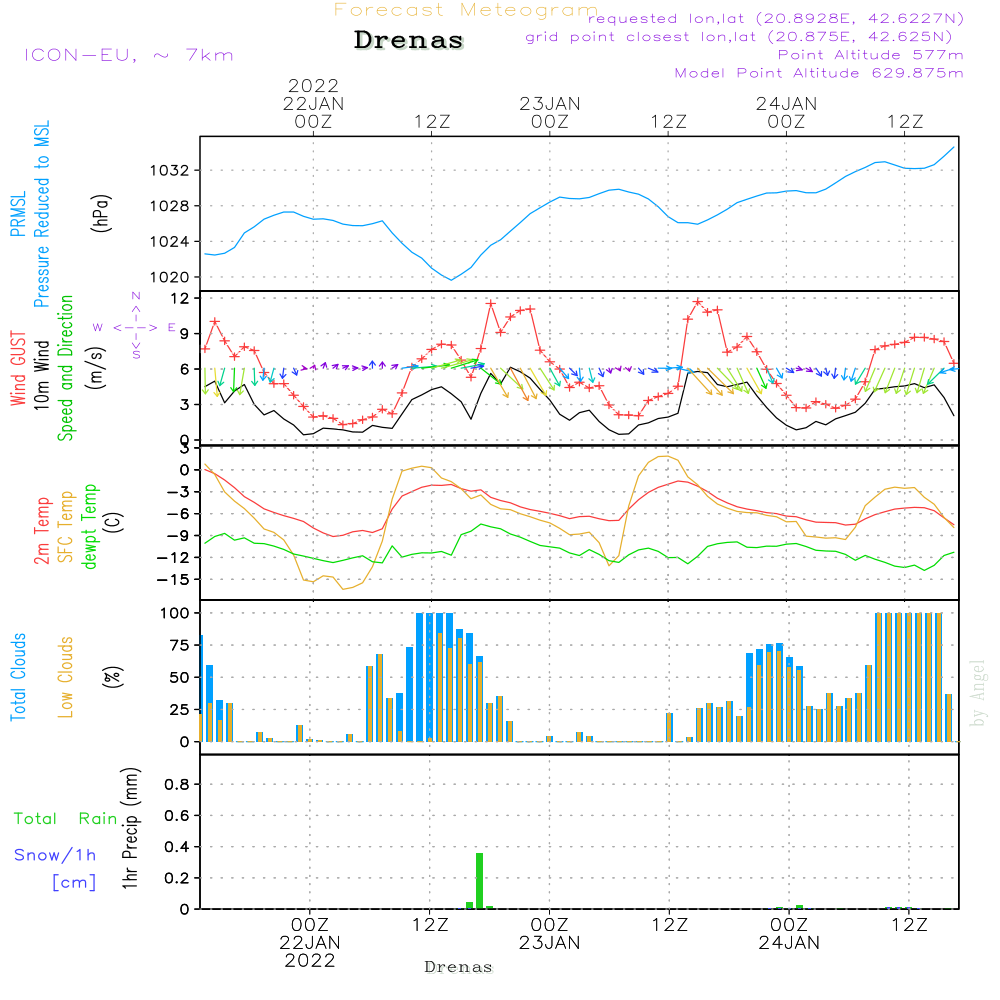Image resolution: width=1000 pixels, height=1000 pixels.
Task: Click the '1032' pressure axis value
Action: [x=170, y=171]
